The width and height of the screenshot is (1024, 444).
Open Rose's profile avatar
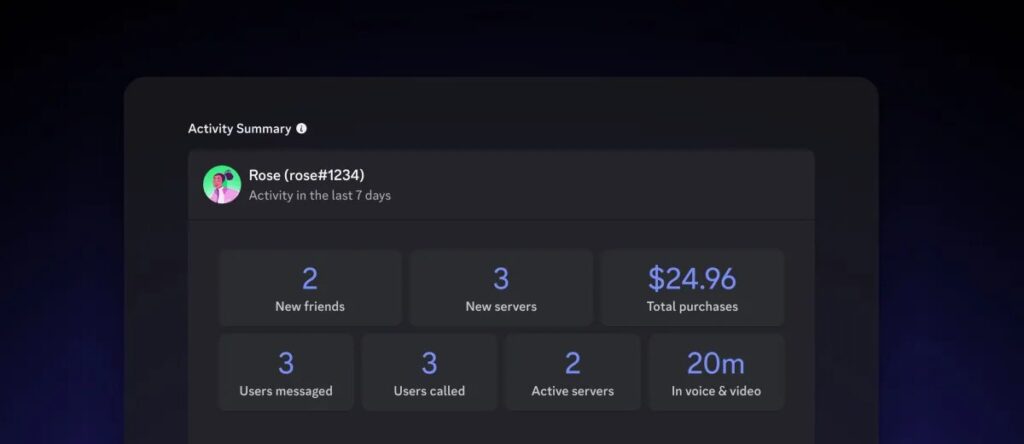[x=222, y=185]
